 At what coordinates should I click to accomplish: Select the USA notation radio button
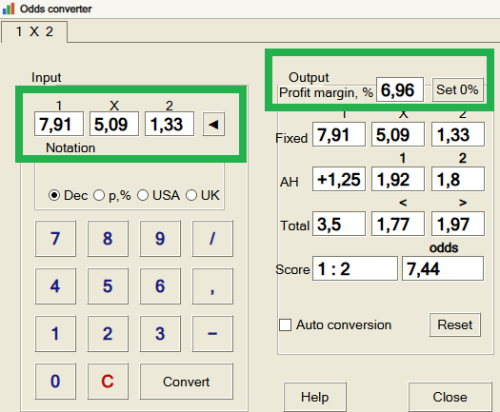(143, 195)
